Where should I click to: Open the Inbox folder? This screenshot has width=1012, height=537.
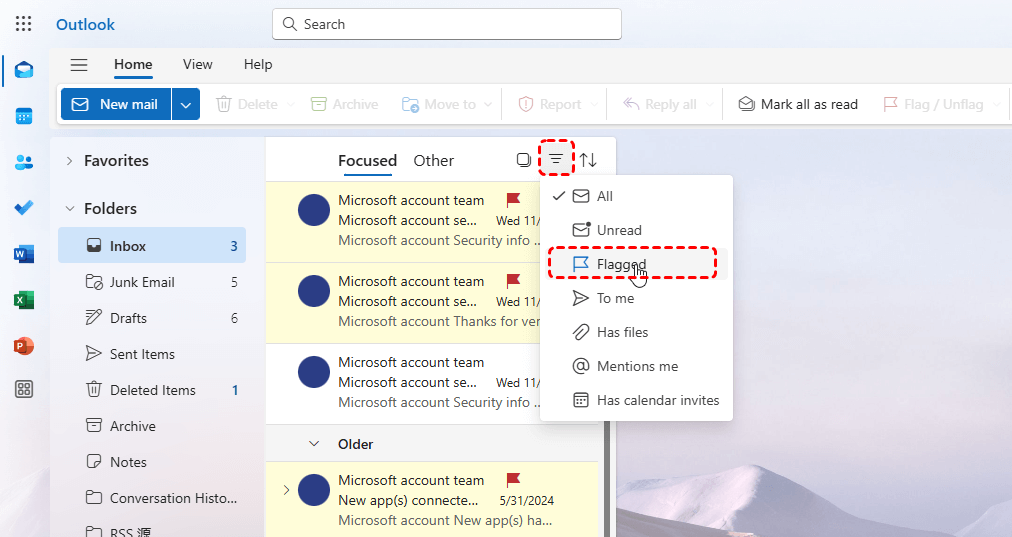tap(152, 245)
